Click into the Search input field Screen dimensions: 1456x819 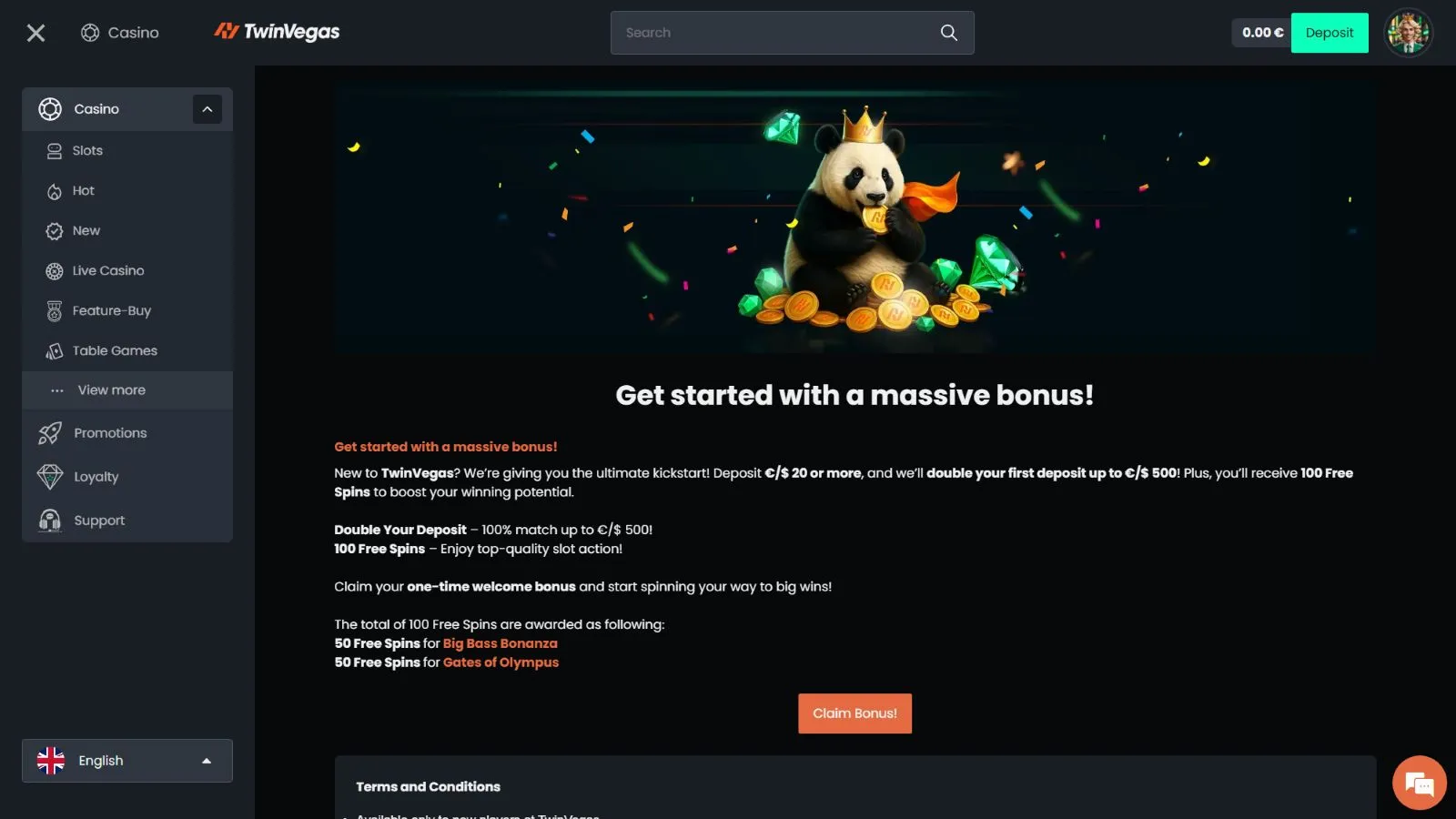pyautogui.click(x=773, y=33)
